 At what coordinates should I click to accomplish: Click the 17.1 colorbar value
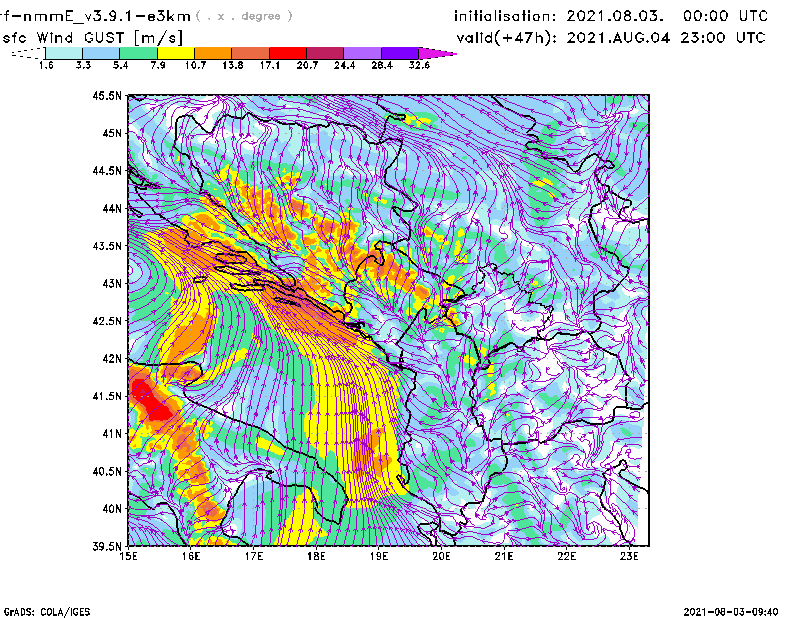tap(270, 65)
